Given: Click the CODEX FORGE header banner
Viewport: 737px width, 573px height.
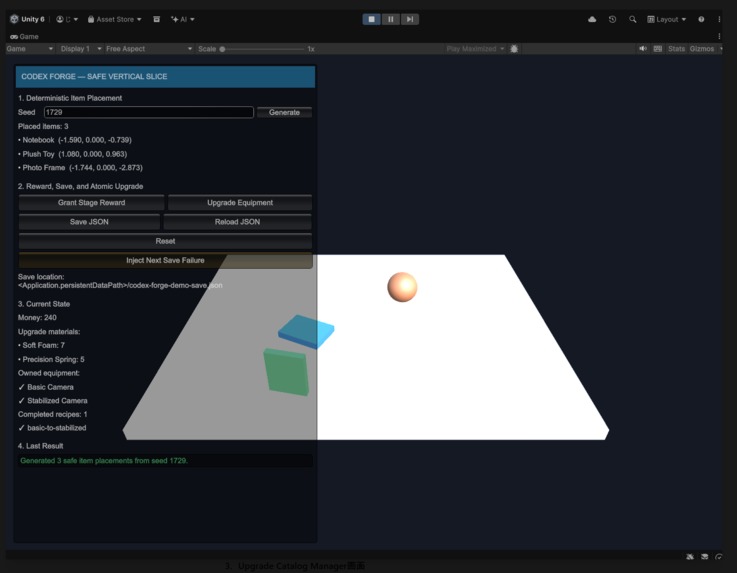Looking at the screenshot, I should click(165, 77).
